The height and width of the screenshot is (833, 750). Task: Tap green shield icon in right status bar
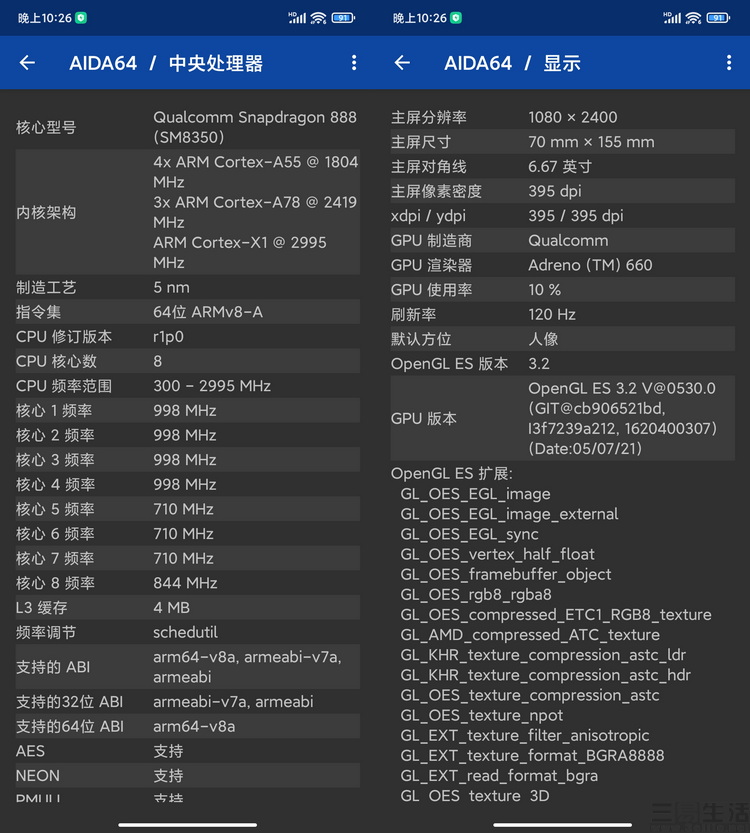tap(456, 18)
